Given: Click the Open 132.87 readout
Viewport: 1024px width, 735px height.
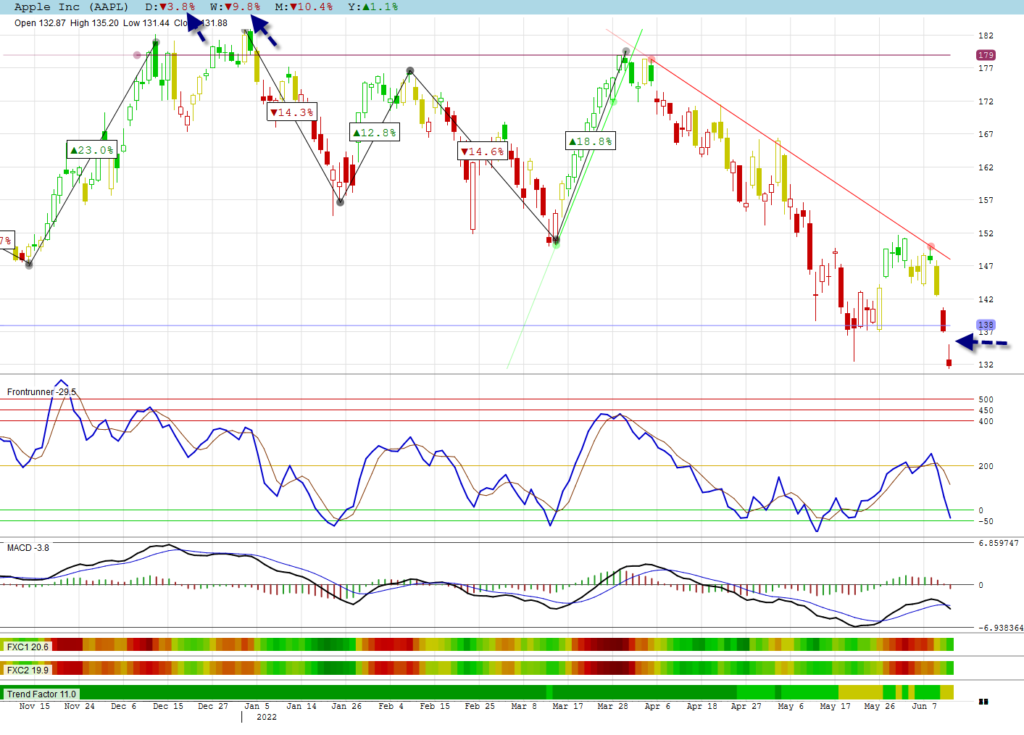Looking at the screenshot, I should pyautogui.click(x=40, y=23).
